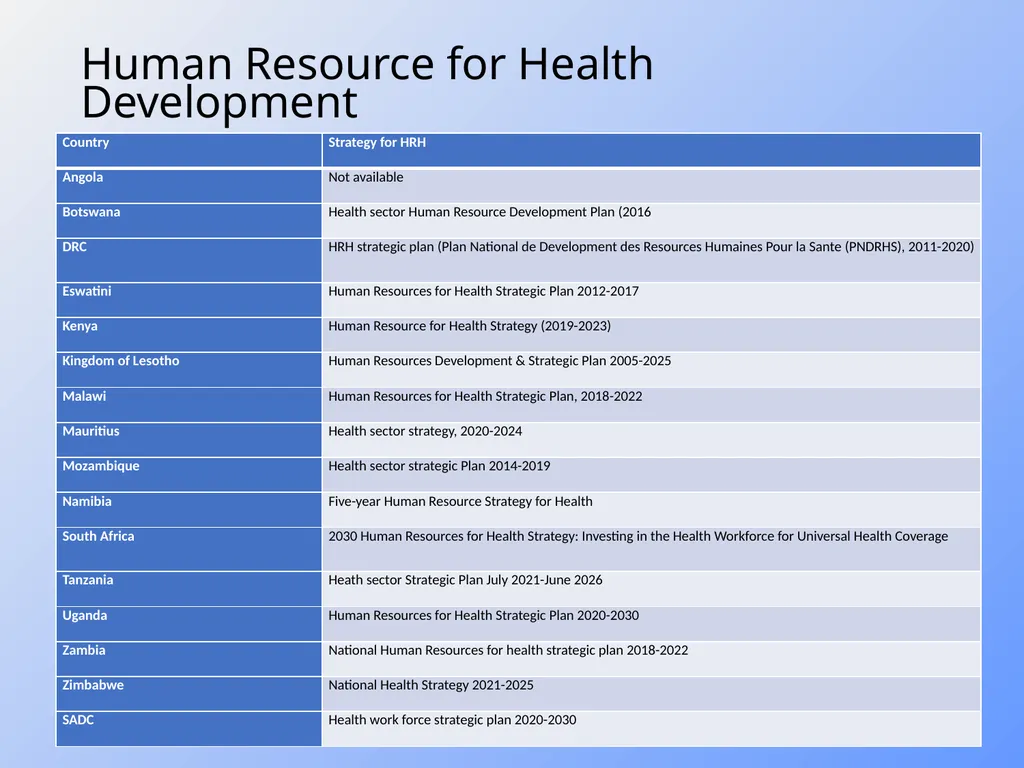
Task: Select 'Human Resources Development & Strategic Plan 2005-2025'
Action: pos(651,370)
